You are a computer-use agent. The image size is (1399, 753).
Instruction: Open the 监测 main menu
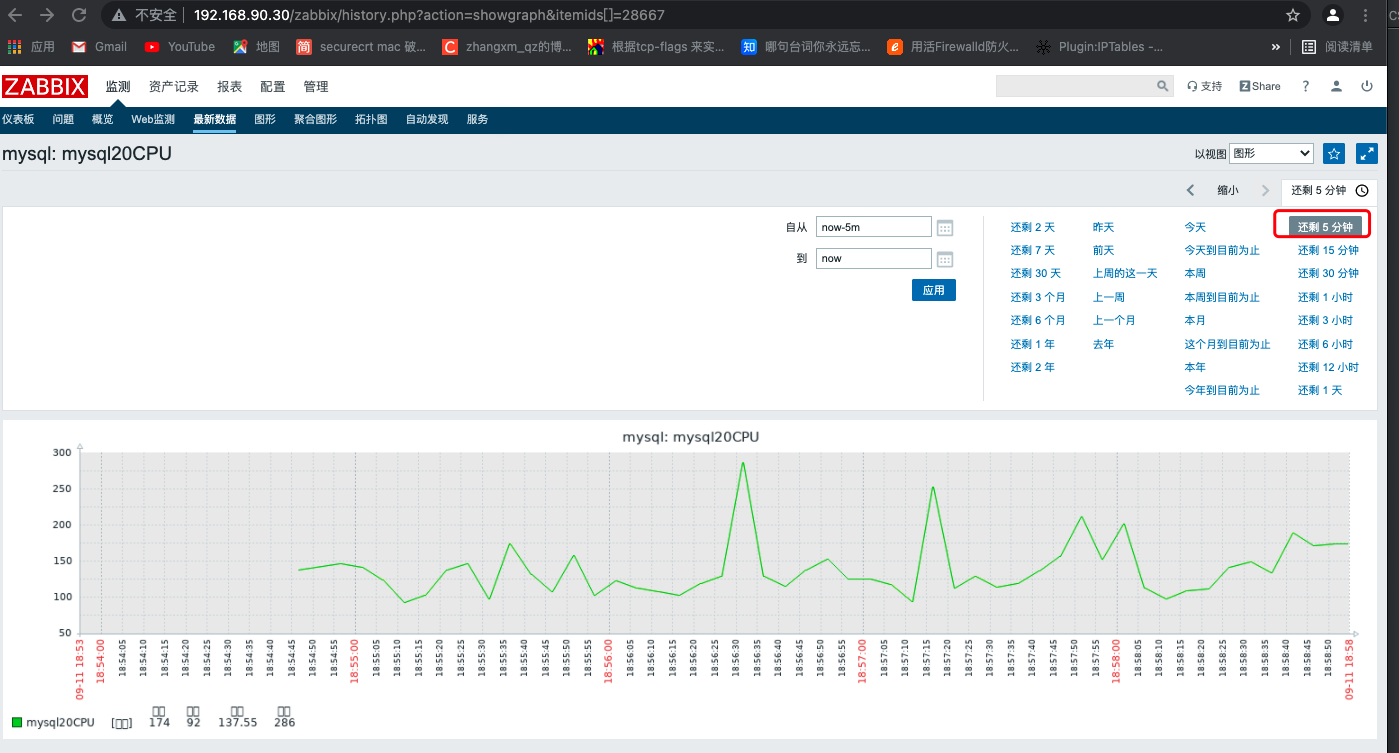pos(118,86)
